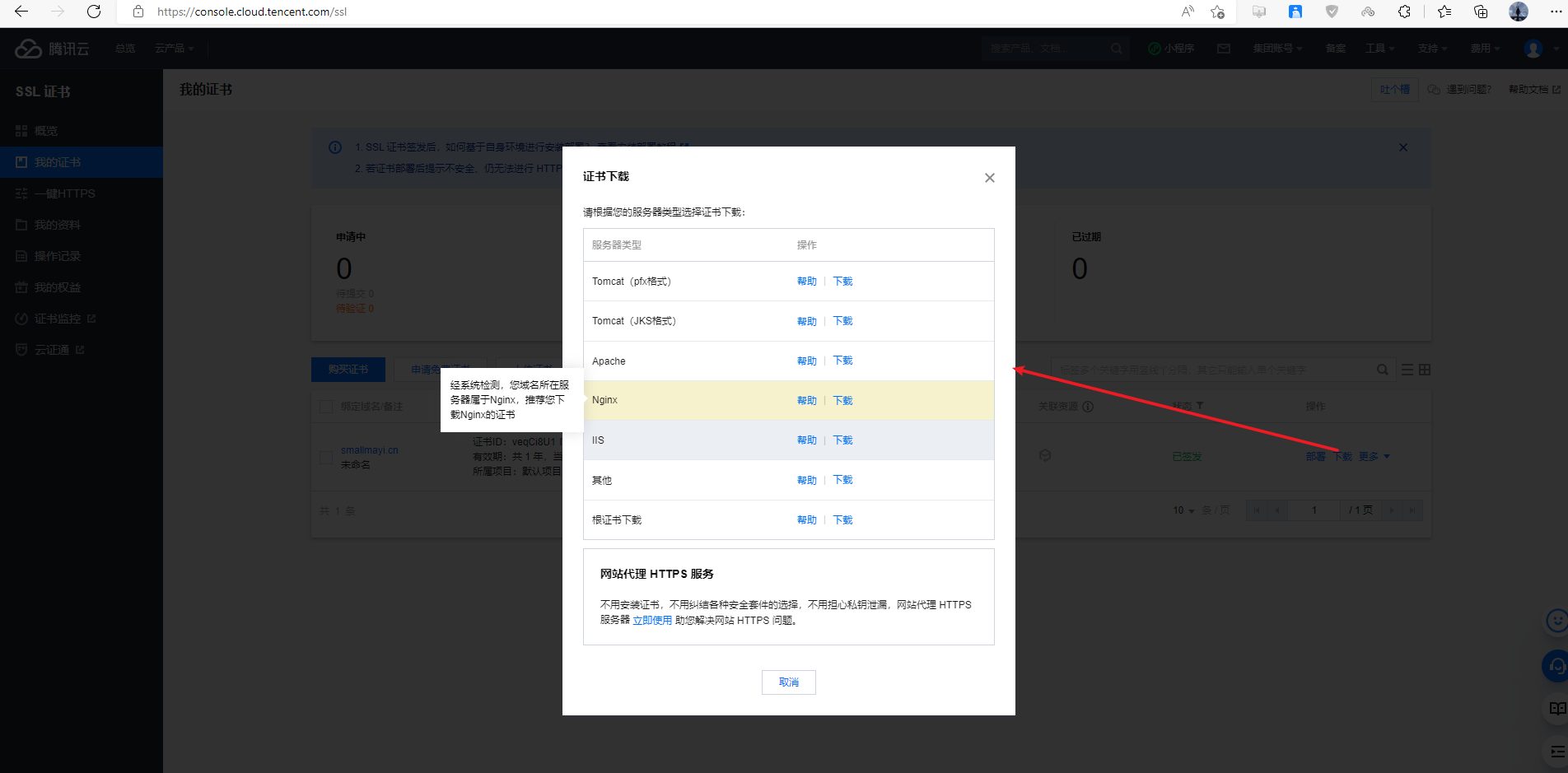Switch to card grid view icon
Image resolution: width=1568 pixels, height=773 pixels.
coord(1425,370)
